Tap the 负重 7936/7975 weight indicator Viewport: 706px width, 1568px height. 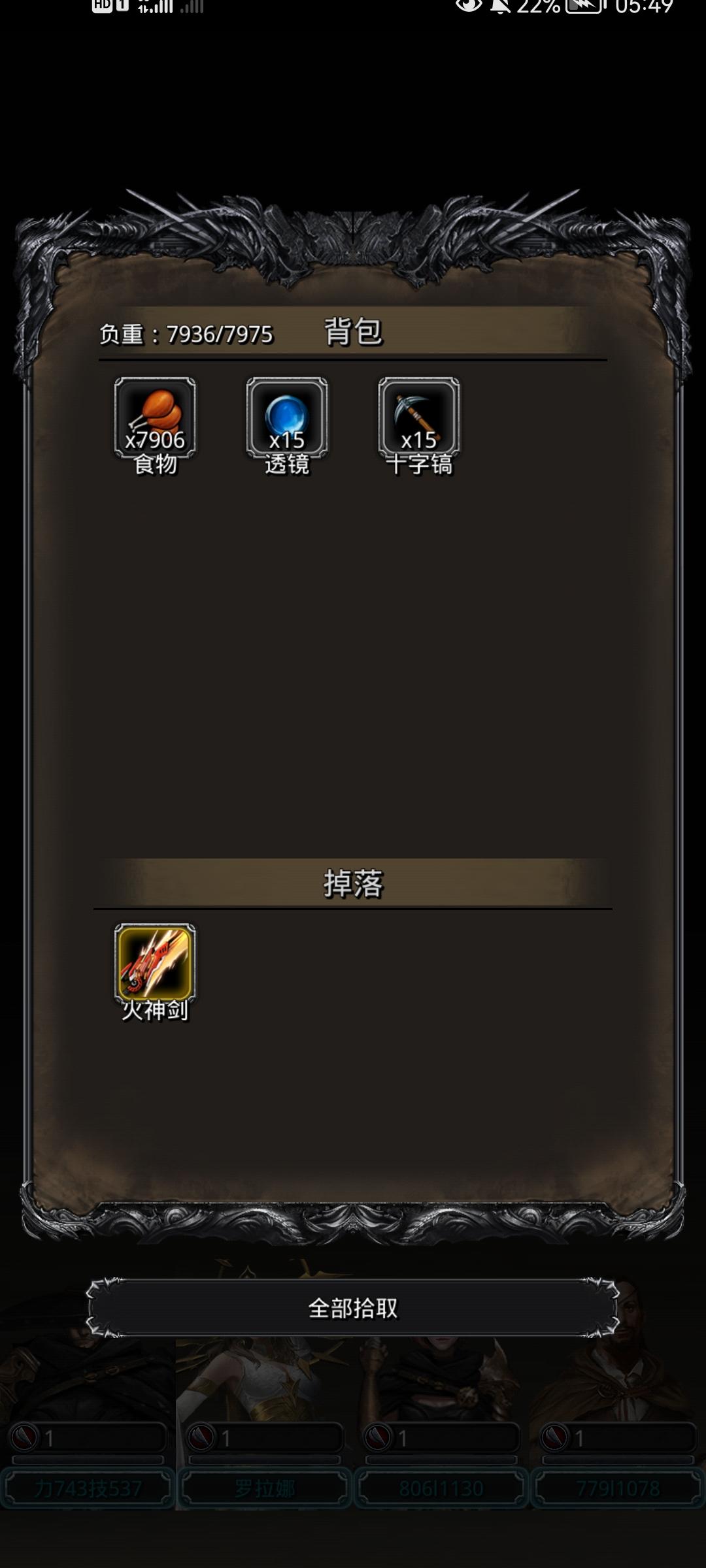(x=186, y=335)
